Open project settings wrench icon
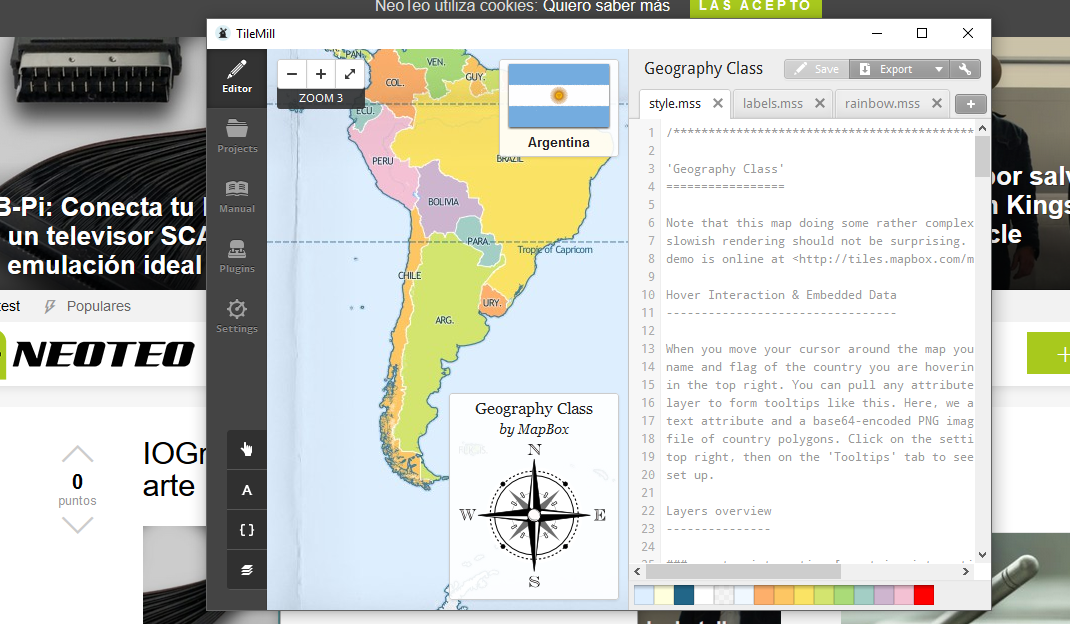Image resolution: width=1070 pixels, height=624 pixels. click(965, 69)
